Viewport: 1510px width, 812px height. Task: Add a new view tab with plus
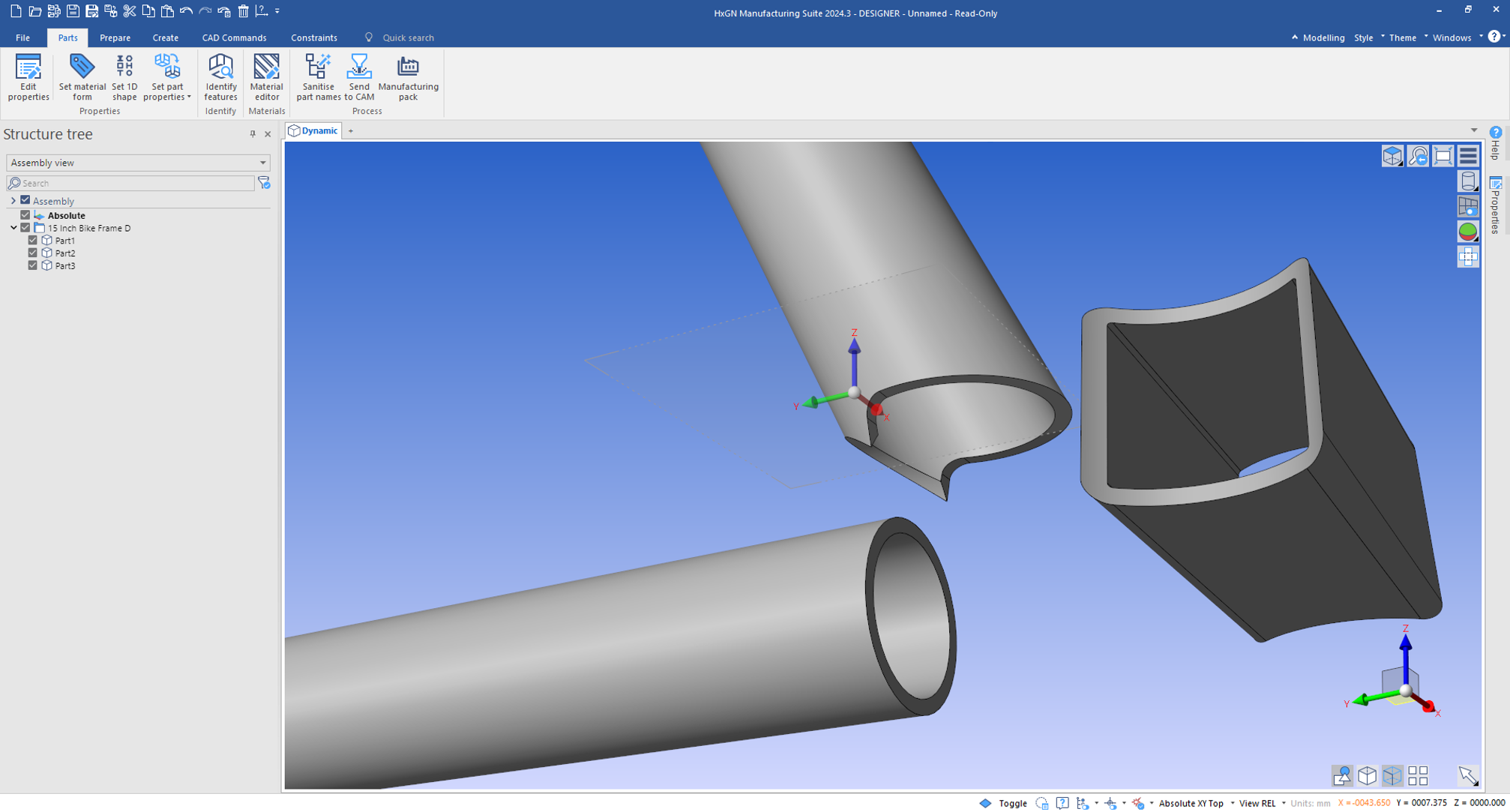[x=350, y=131]
